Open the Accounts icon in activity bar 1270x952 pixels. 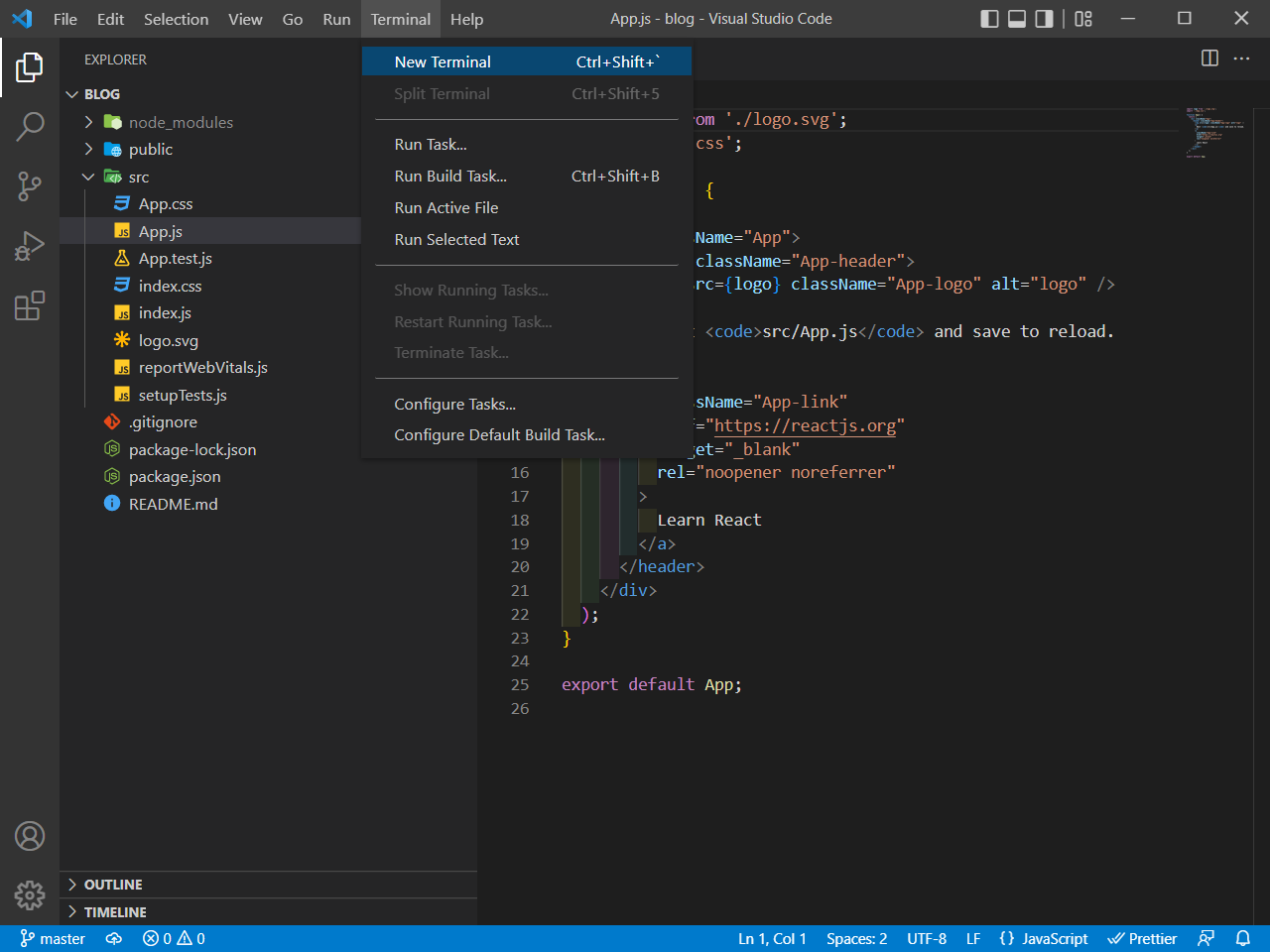click(30, 836)
